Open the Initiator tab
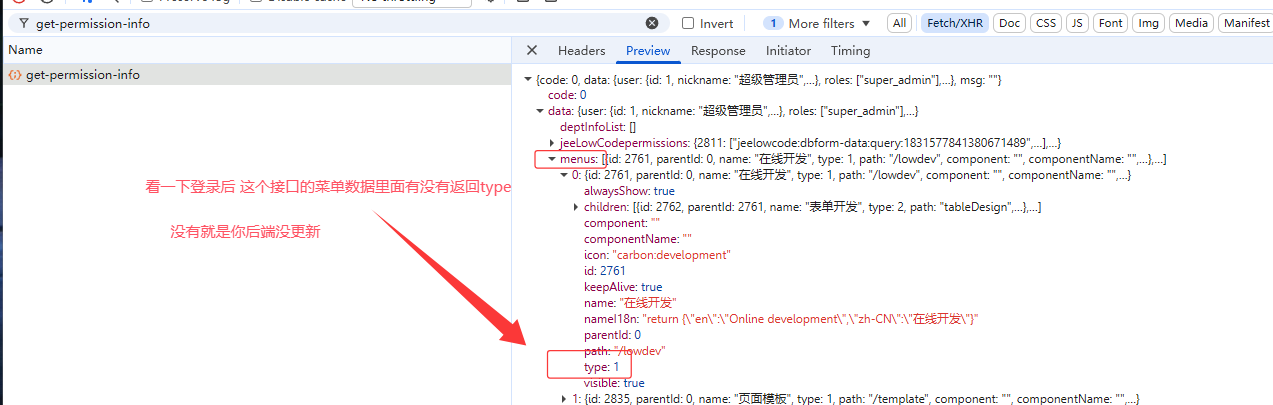 click(x=788, y=50)
